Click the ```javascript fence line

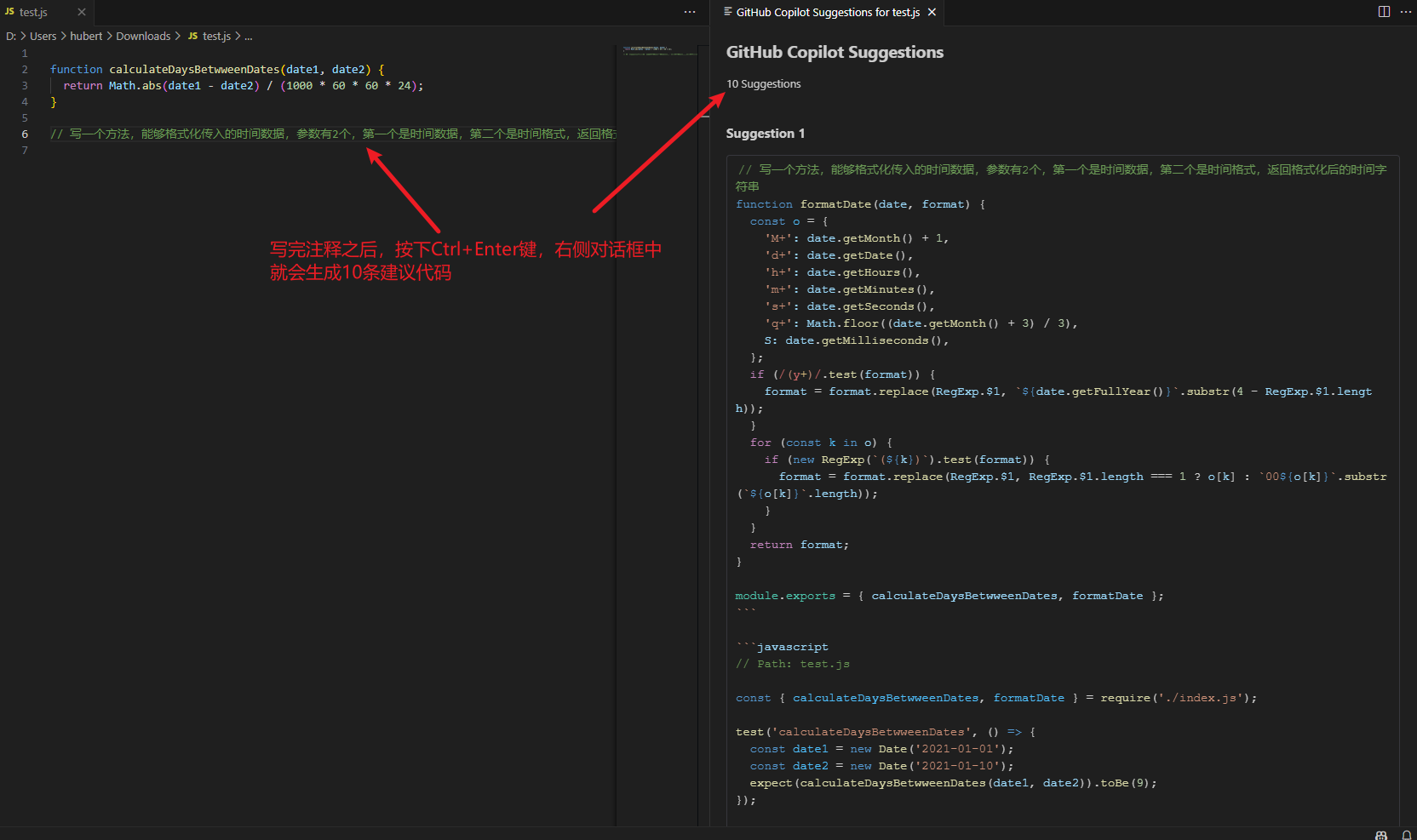click(x=782, y=647)
